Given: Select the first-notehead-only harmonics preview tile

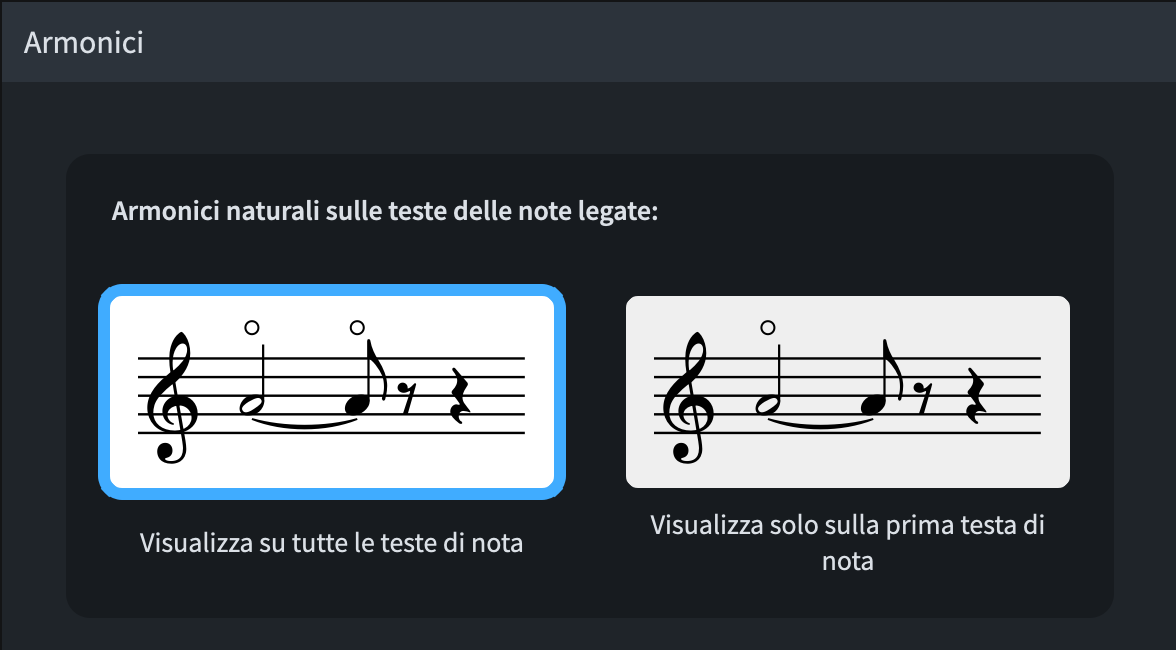Looking at the screenshot, I should (x=847, y=391).
